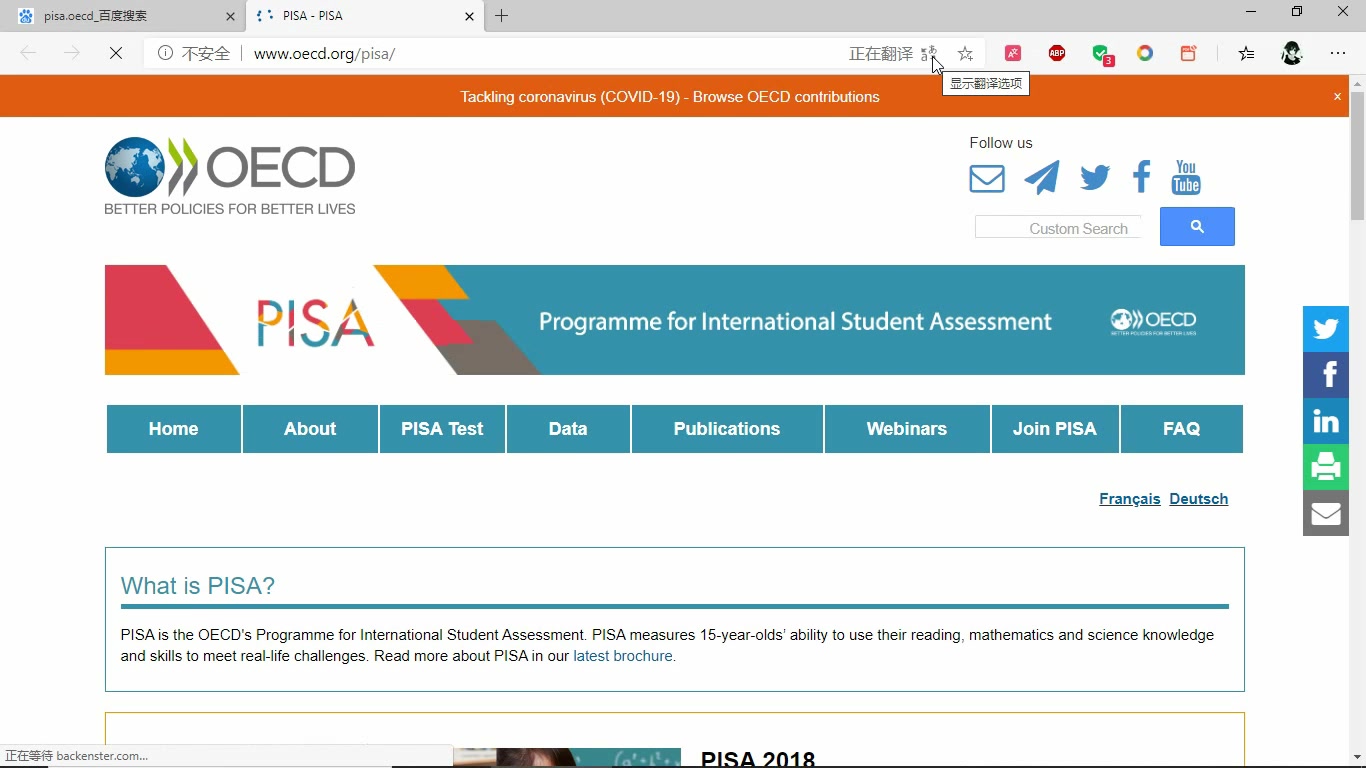This screenshot has width=1366, height=768.
Task: Click the OECD logo in the page header
Action: pyautogui.click(x=230, y=176)
